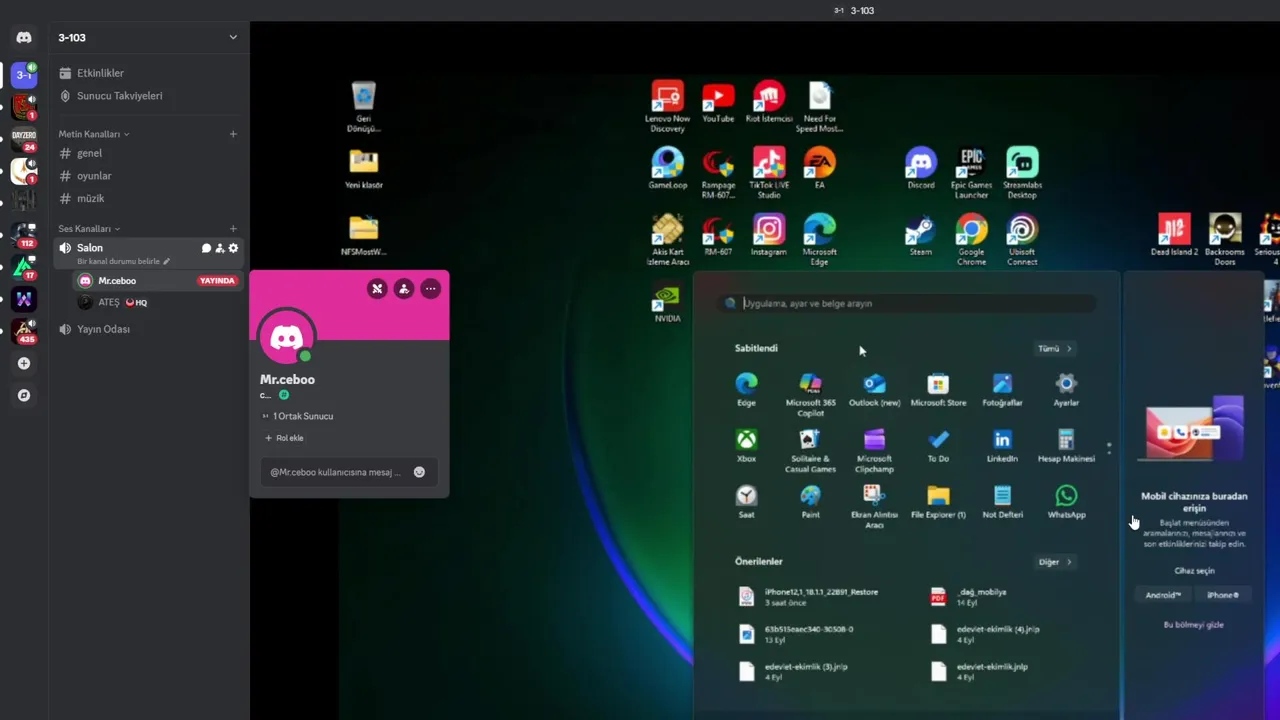Image resolution: width=1280 pixels, height=720 pixels.
Task: Launch To Do pinned app
Action: 938,445
